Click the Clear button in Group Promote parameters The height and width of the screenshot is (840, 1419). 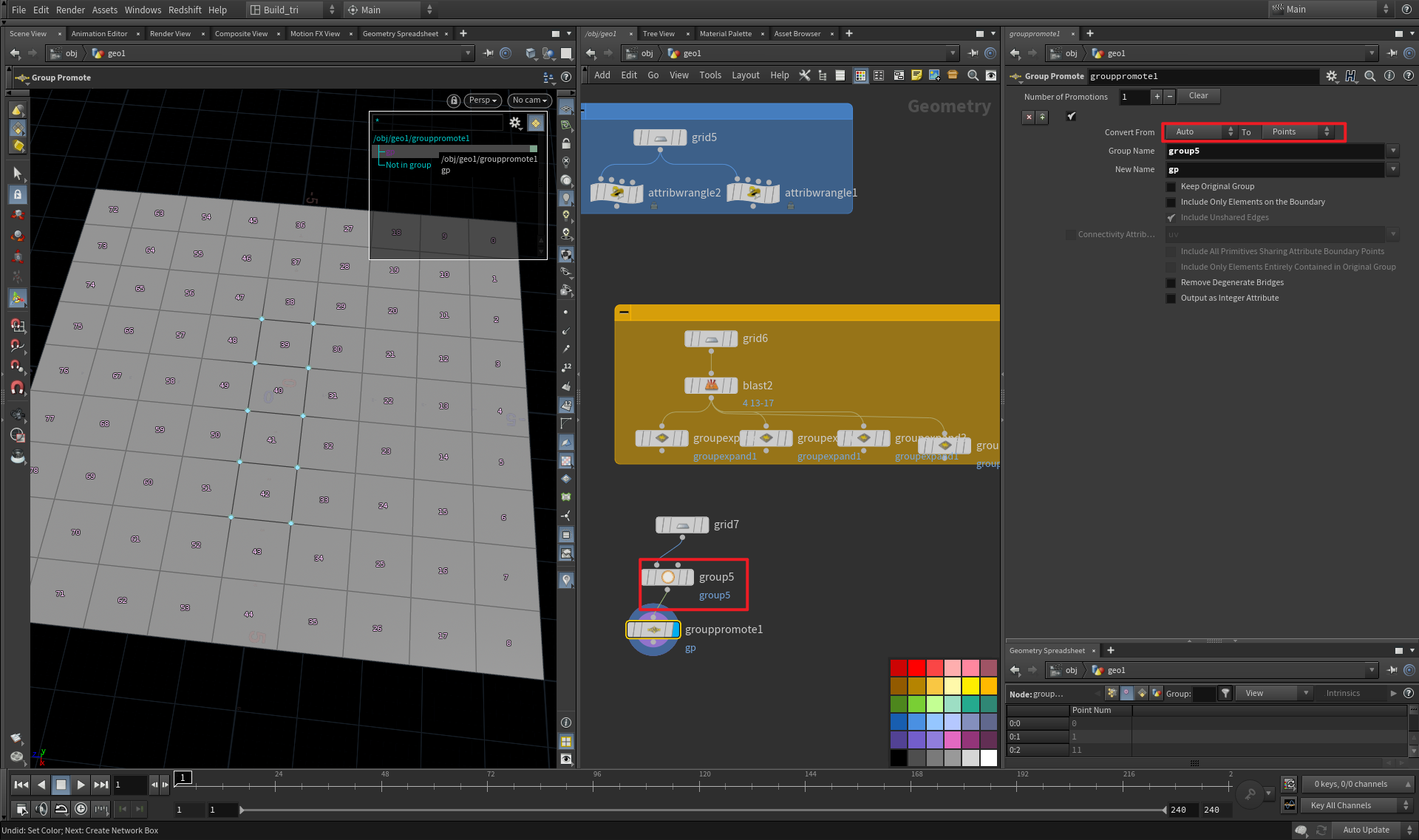click(1198, 96)
